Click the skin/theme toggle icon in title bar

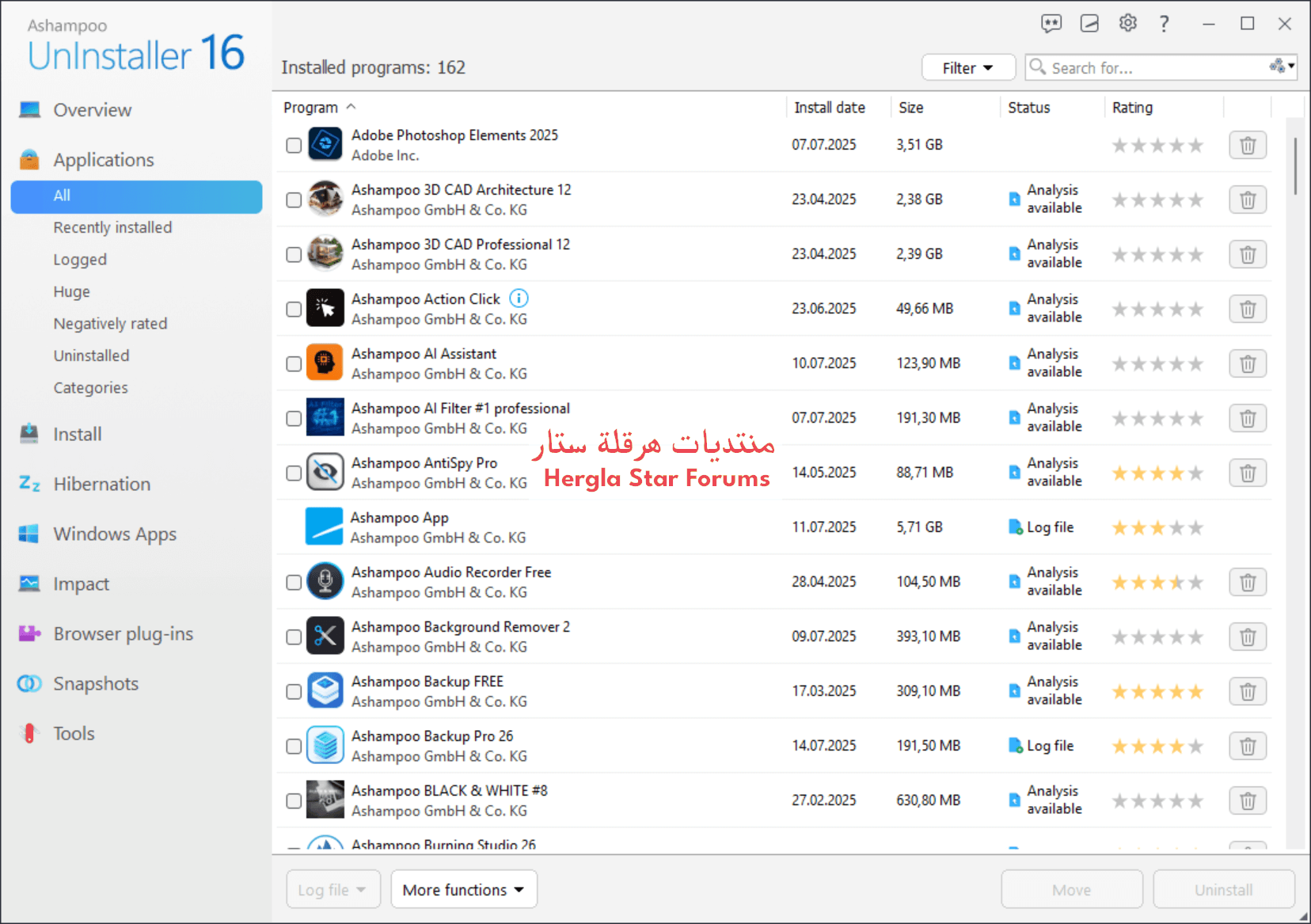pos(1089,24)
